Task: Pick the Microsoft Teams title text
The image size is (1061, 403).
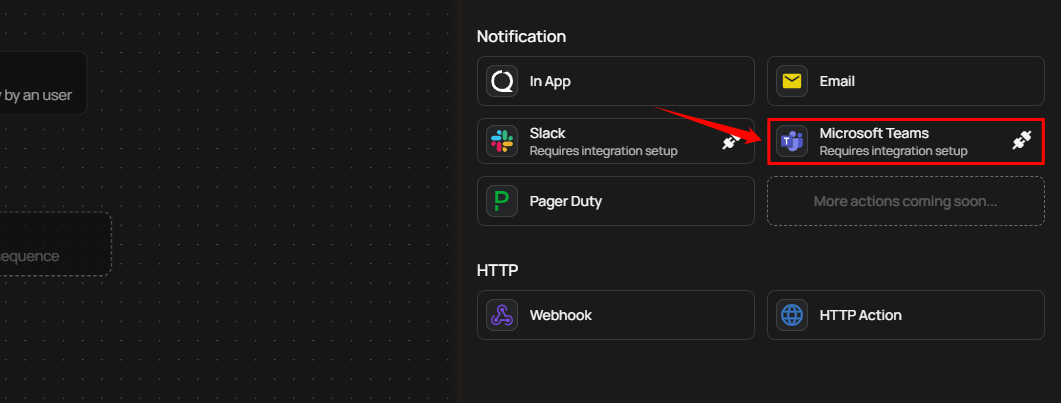Action: pos(874,133)
